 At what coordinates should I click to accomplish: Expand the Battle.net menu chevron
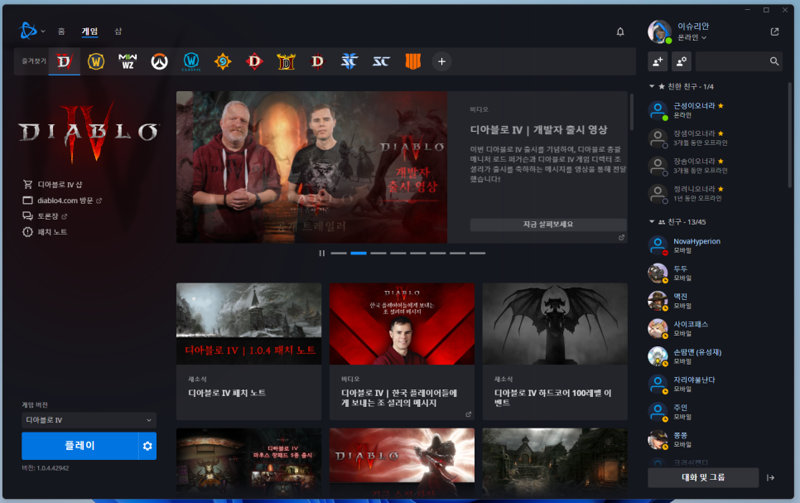tap(43, 31)
